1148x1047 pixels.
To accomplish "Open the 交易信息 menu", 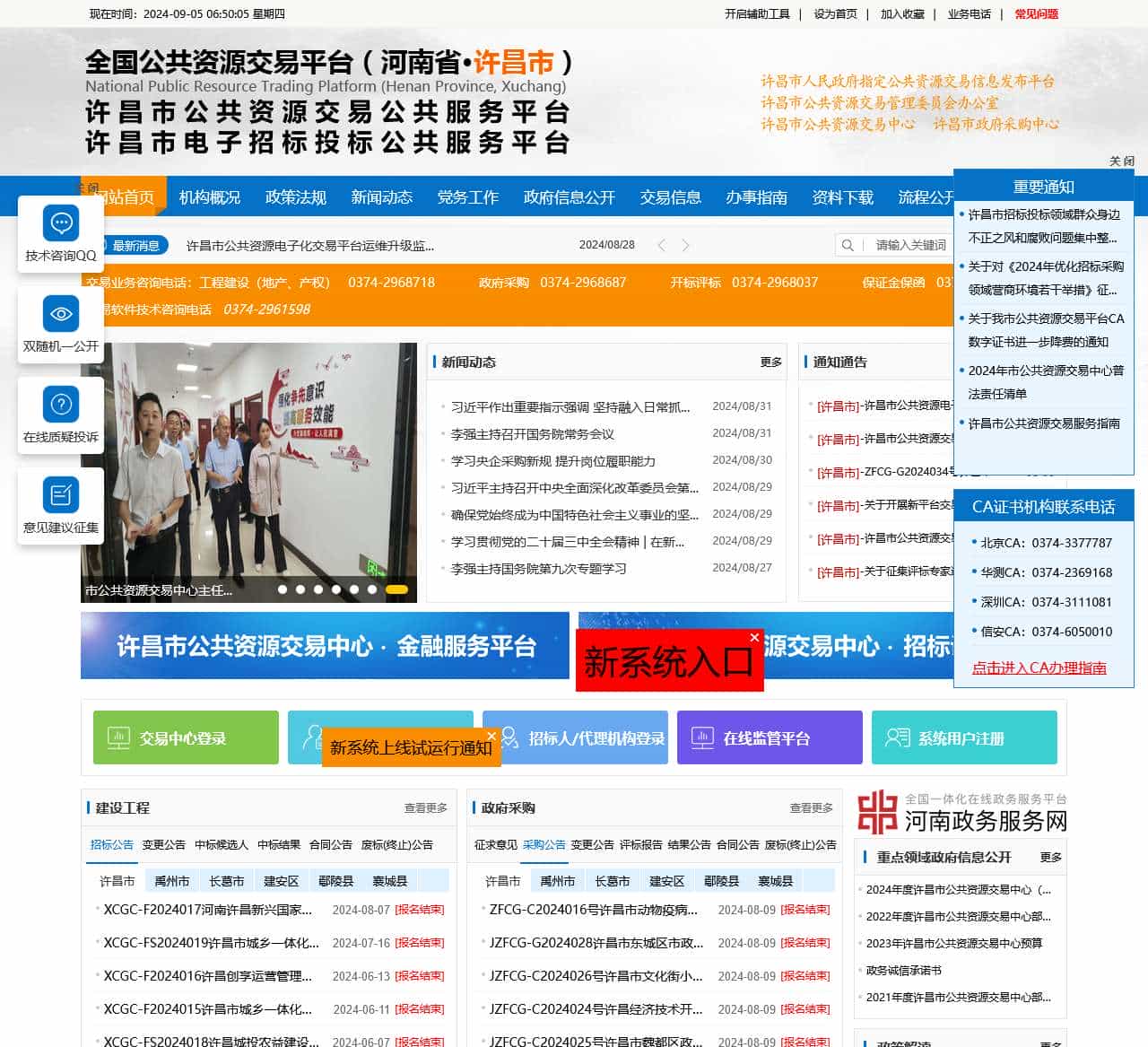I will pos(671,197).
